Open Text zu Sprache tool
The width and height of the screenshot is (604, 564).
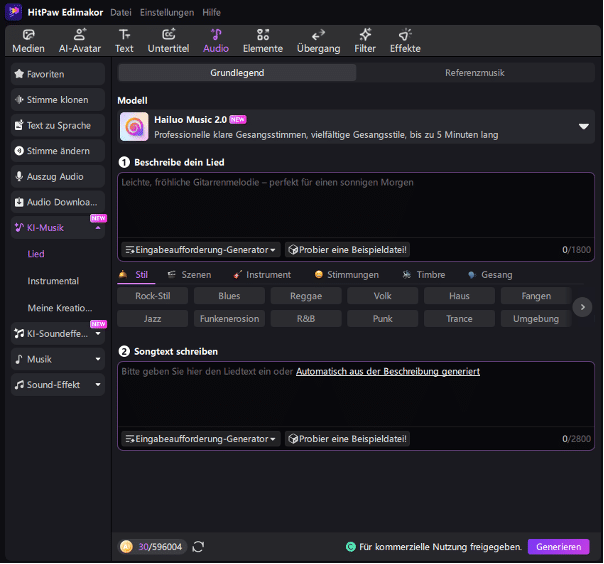pyautogui.click(x=58, y=125)
